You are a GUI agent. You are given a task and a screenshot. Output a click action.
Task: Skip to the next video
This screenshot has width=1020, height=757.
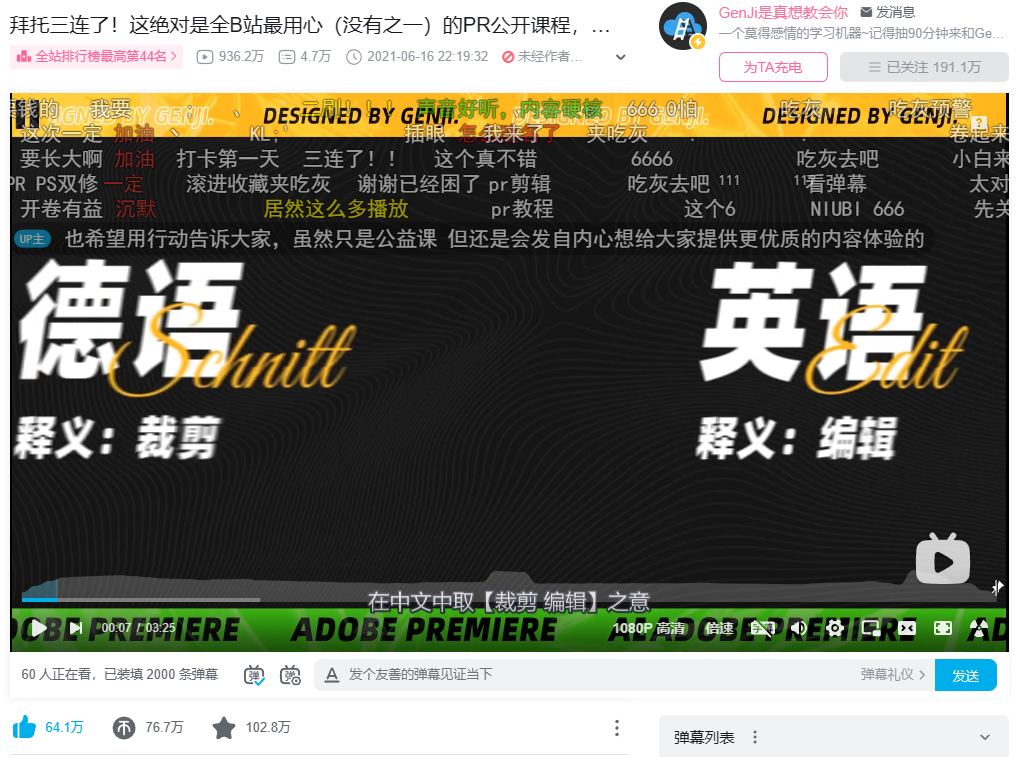pos(76,628)
